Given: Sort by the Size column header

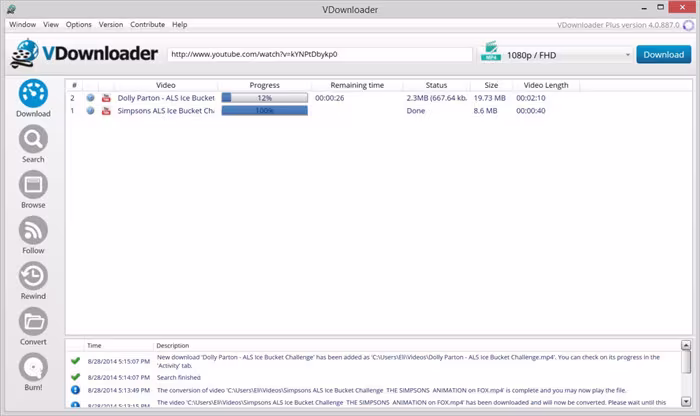Looking at the screenshot, I should (491, 85).
